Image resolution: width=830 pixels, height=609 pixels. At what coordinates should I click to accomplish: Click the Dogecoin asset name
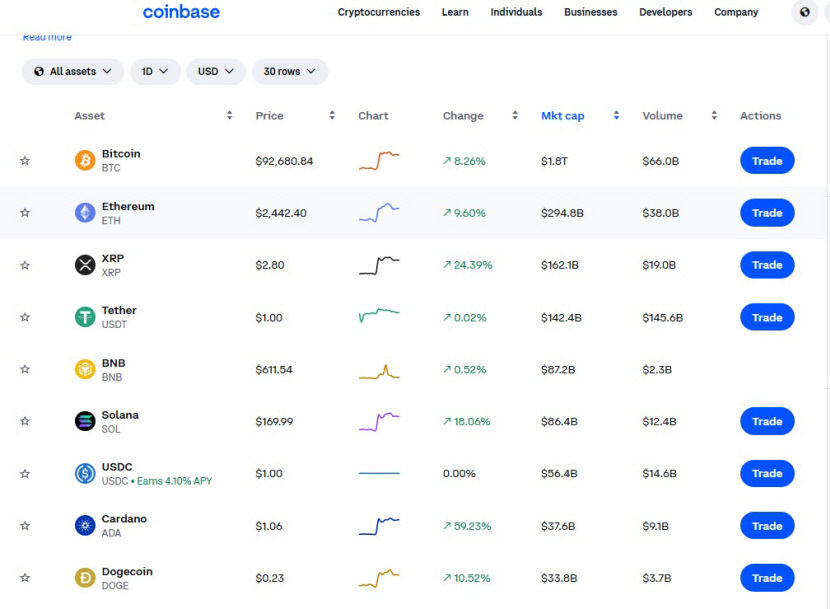click(x=127, y=571)
